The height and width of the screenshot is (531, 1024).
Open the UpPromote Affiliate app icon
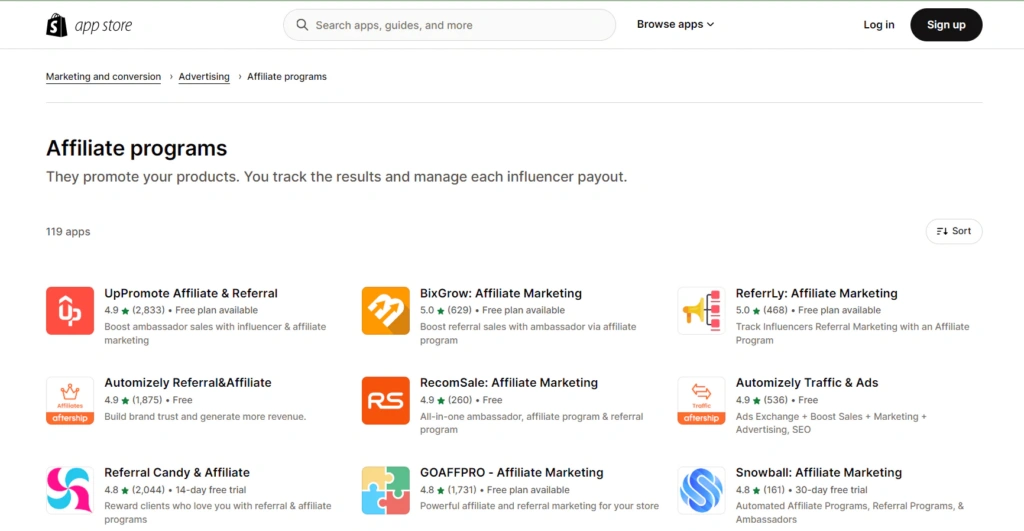[x=70, y=310]
